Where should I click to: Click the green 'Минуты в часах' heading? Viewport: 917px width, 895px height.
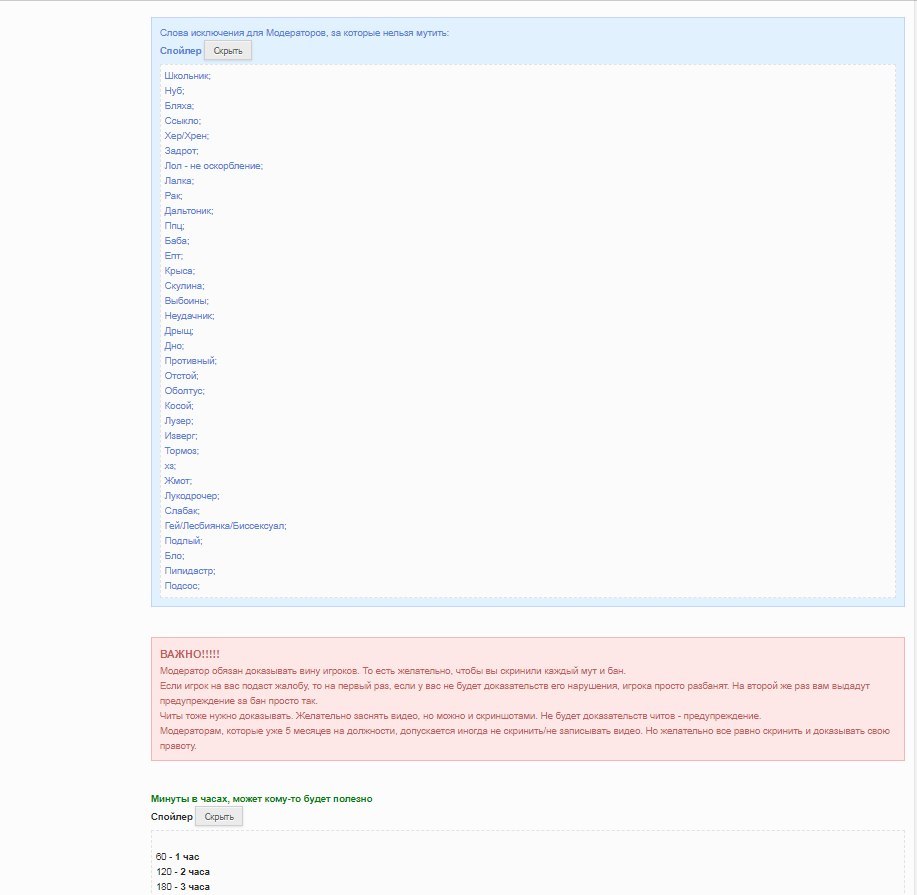point(261,799)
